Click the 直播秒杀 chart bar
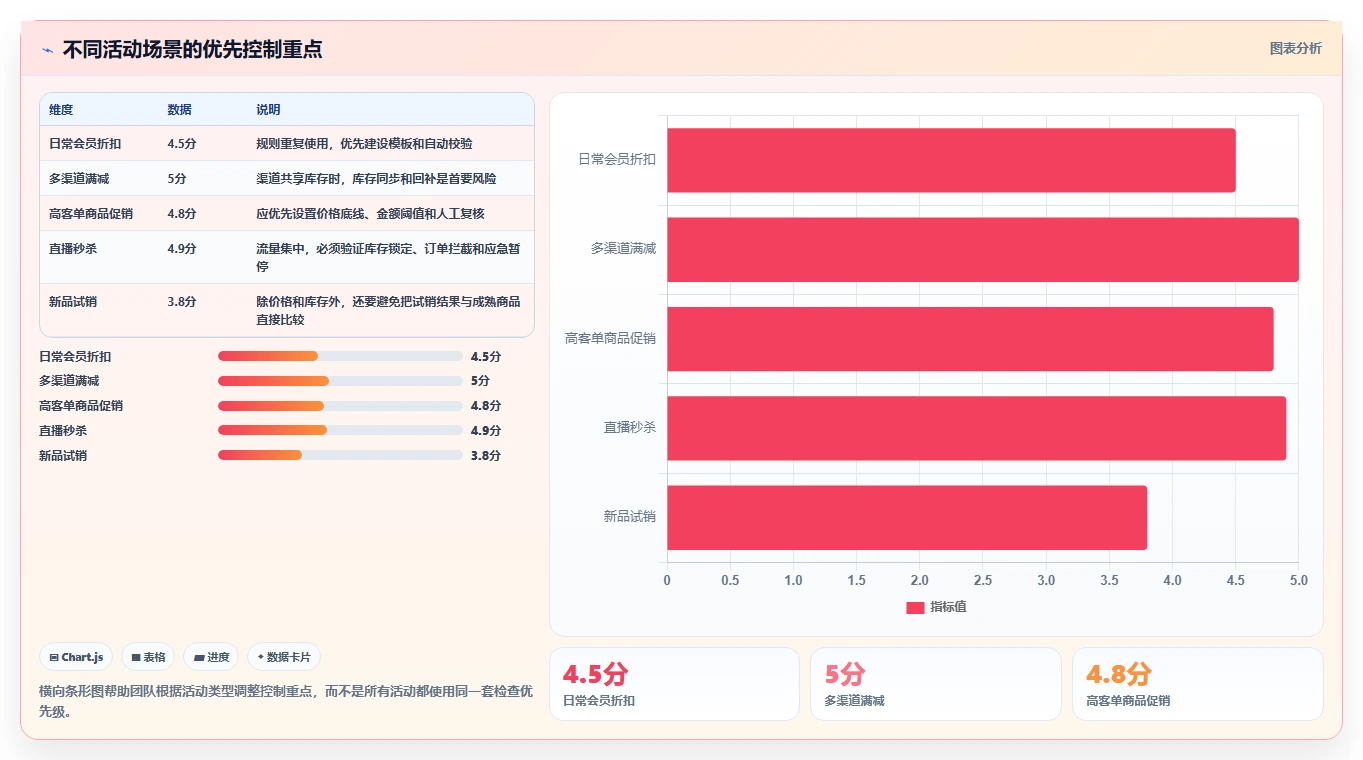 coord(976,428)
